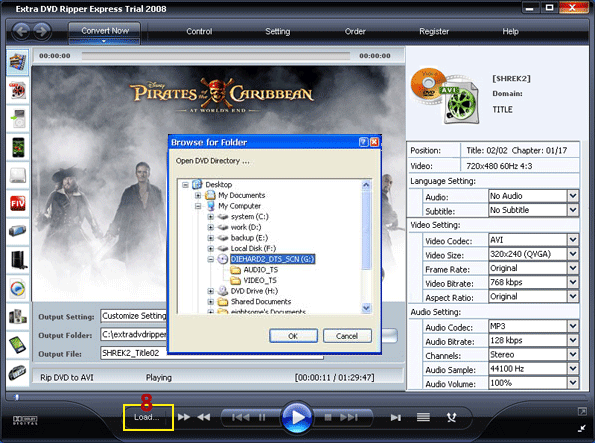Expand the DVD Drive (H:) node
The image size is (595, 443).
tap(211, 291)
